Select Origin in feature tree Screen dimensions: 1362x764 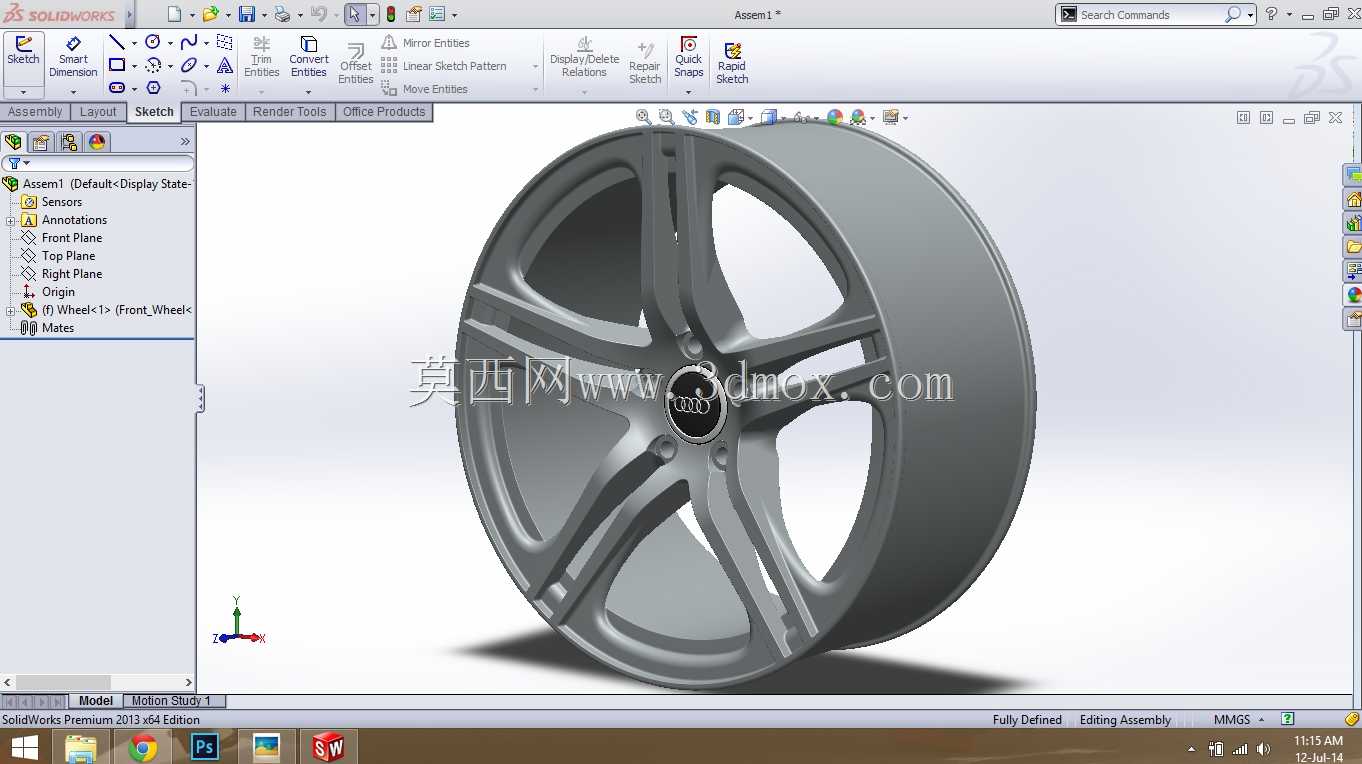(x=58, y=292)
